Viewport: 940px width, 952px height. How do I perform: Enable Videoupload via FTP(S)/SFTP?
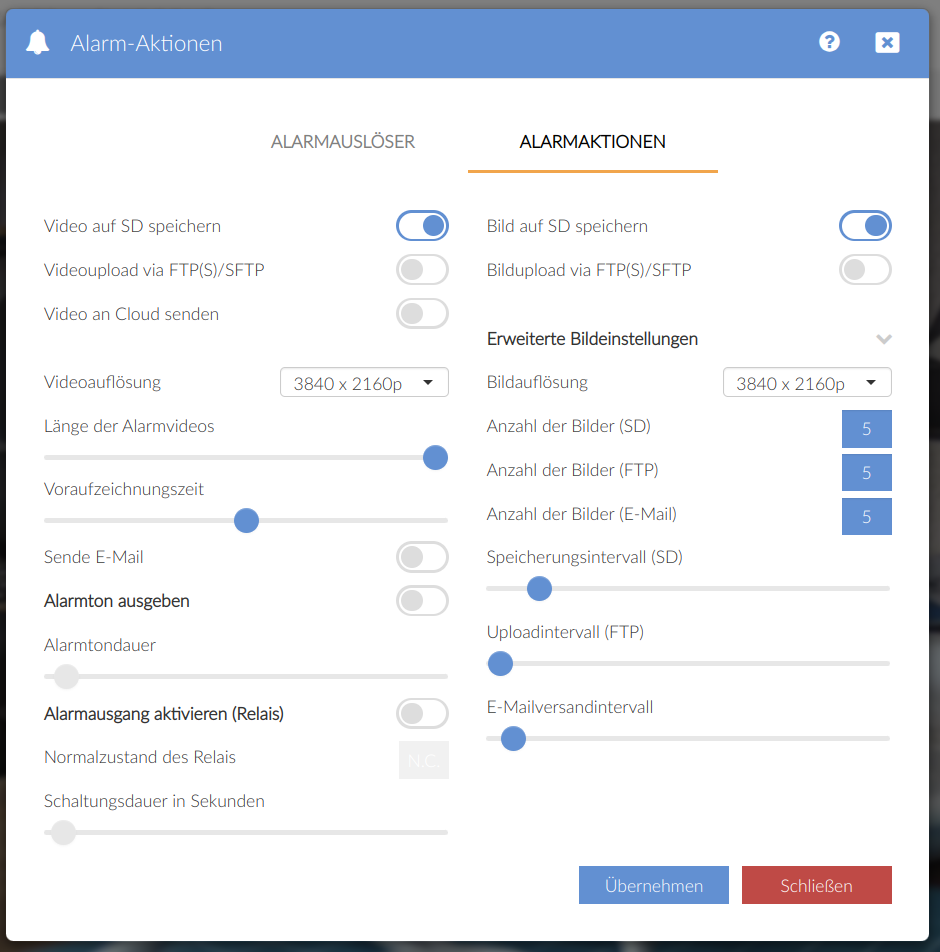[x=422, y=270]
